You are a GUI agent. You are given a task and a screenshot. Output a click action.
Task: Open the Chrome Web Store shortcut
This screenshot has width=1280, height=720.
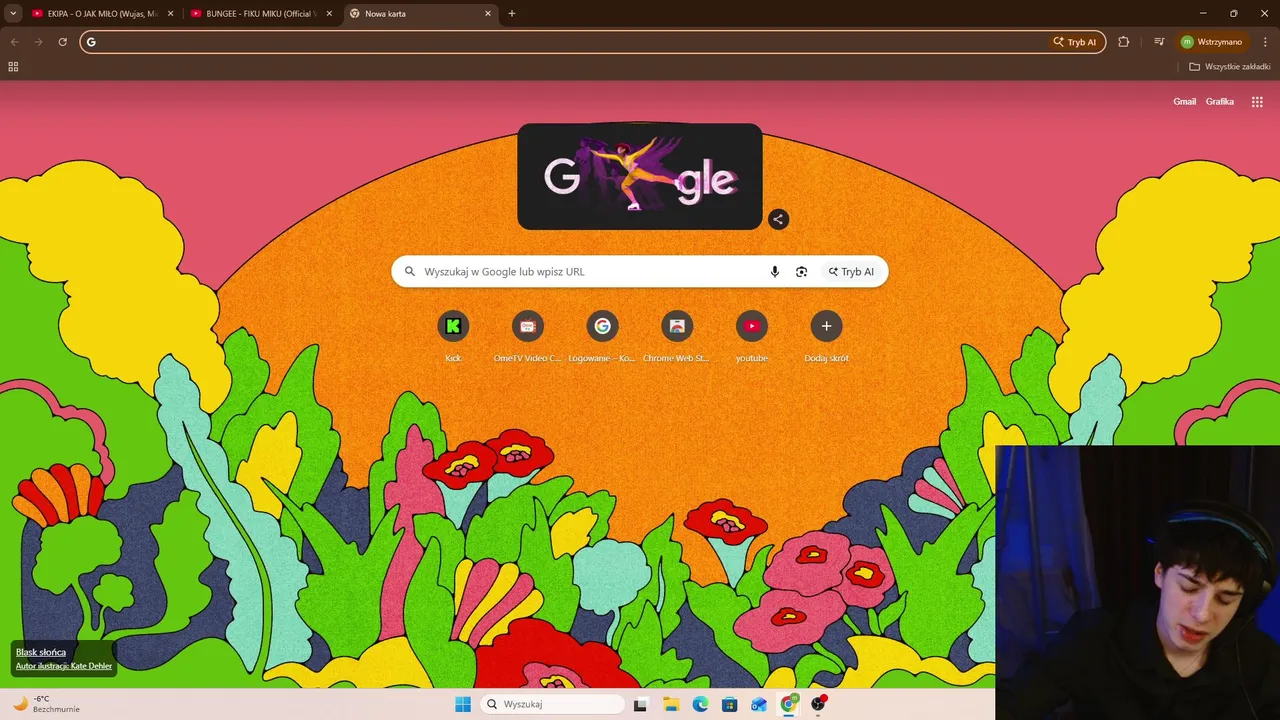click(x=677, y=336)
